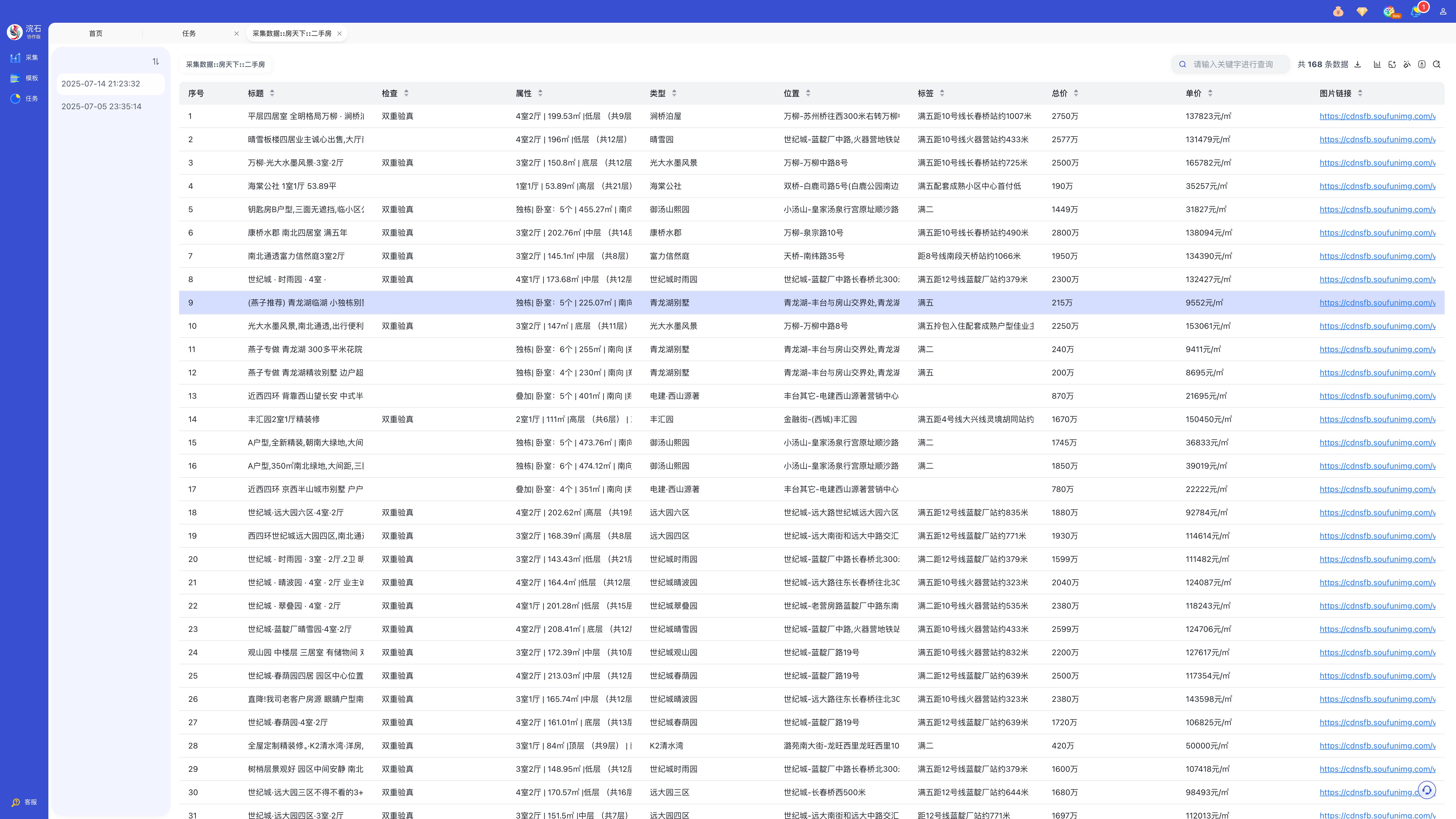Open the notifications icon with red badge
1456x819 pixels.
1416,11
